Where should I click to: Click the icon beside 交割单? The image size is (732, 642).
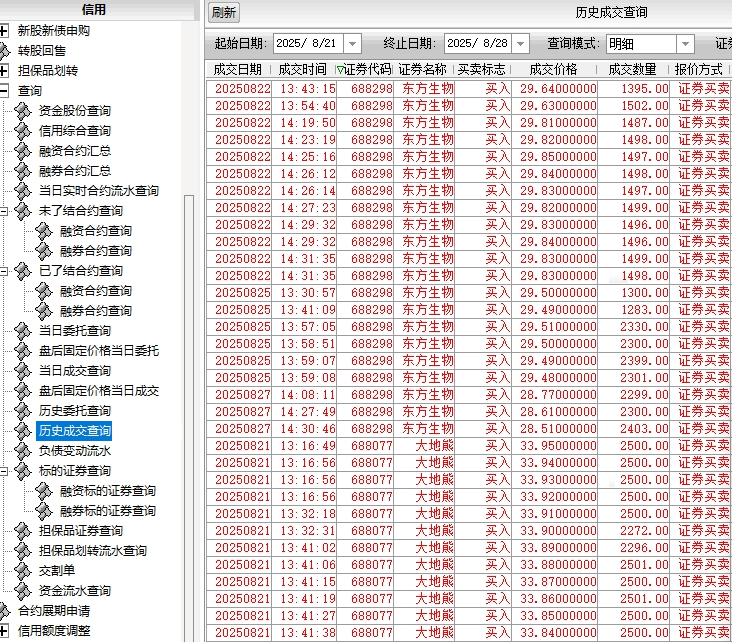[22, 571]
